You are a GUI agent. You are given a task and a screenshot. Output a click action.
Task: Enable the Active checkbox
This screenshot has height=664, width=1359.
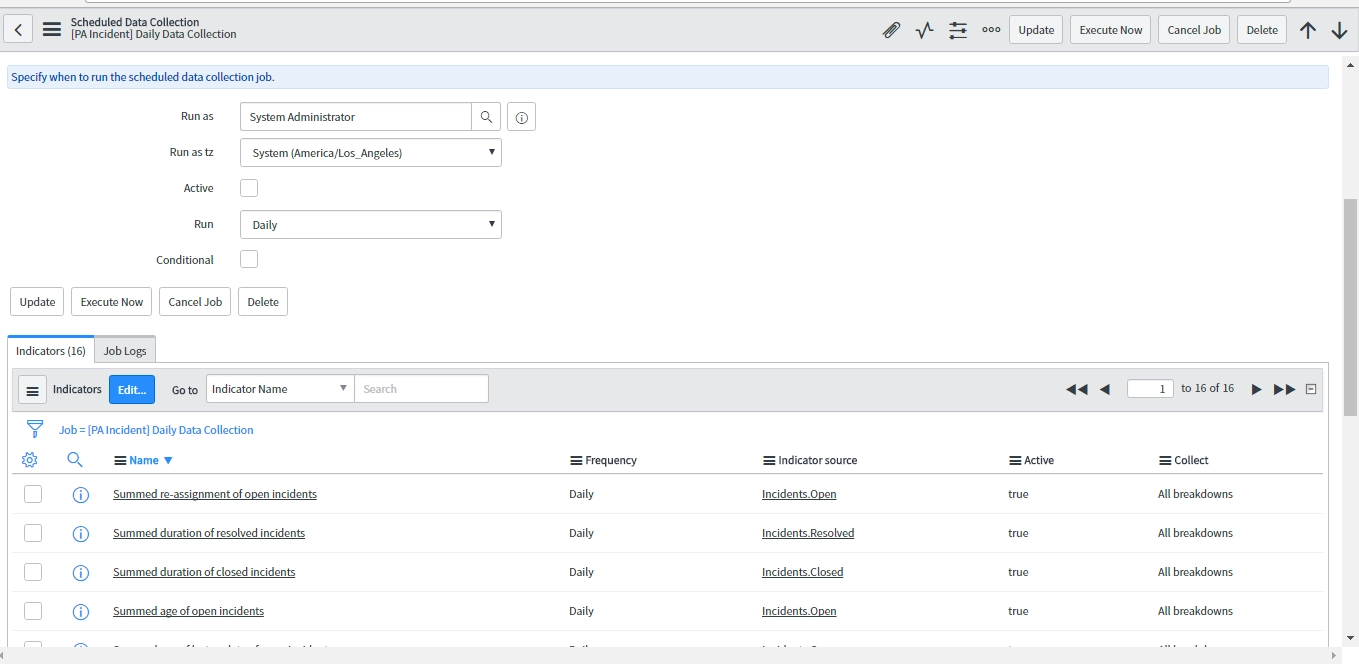click(248, 187)
